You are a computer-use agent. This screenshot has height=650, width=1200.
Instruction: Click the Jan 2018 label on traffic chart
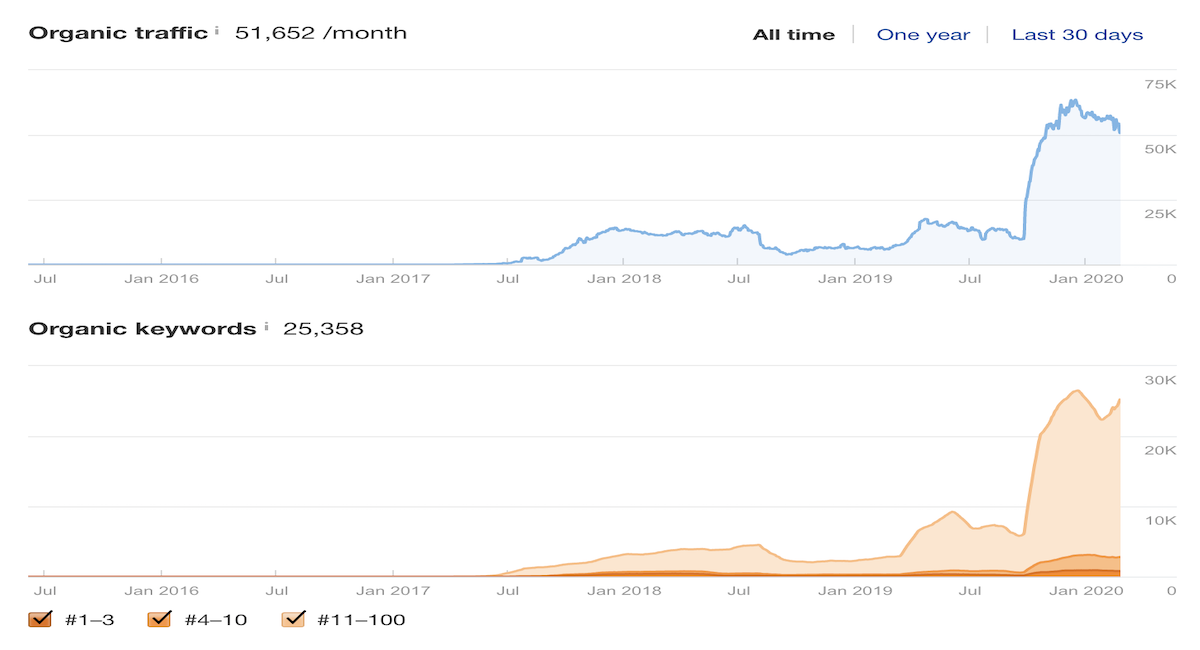pos(623,278)
